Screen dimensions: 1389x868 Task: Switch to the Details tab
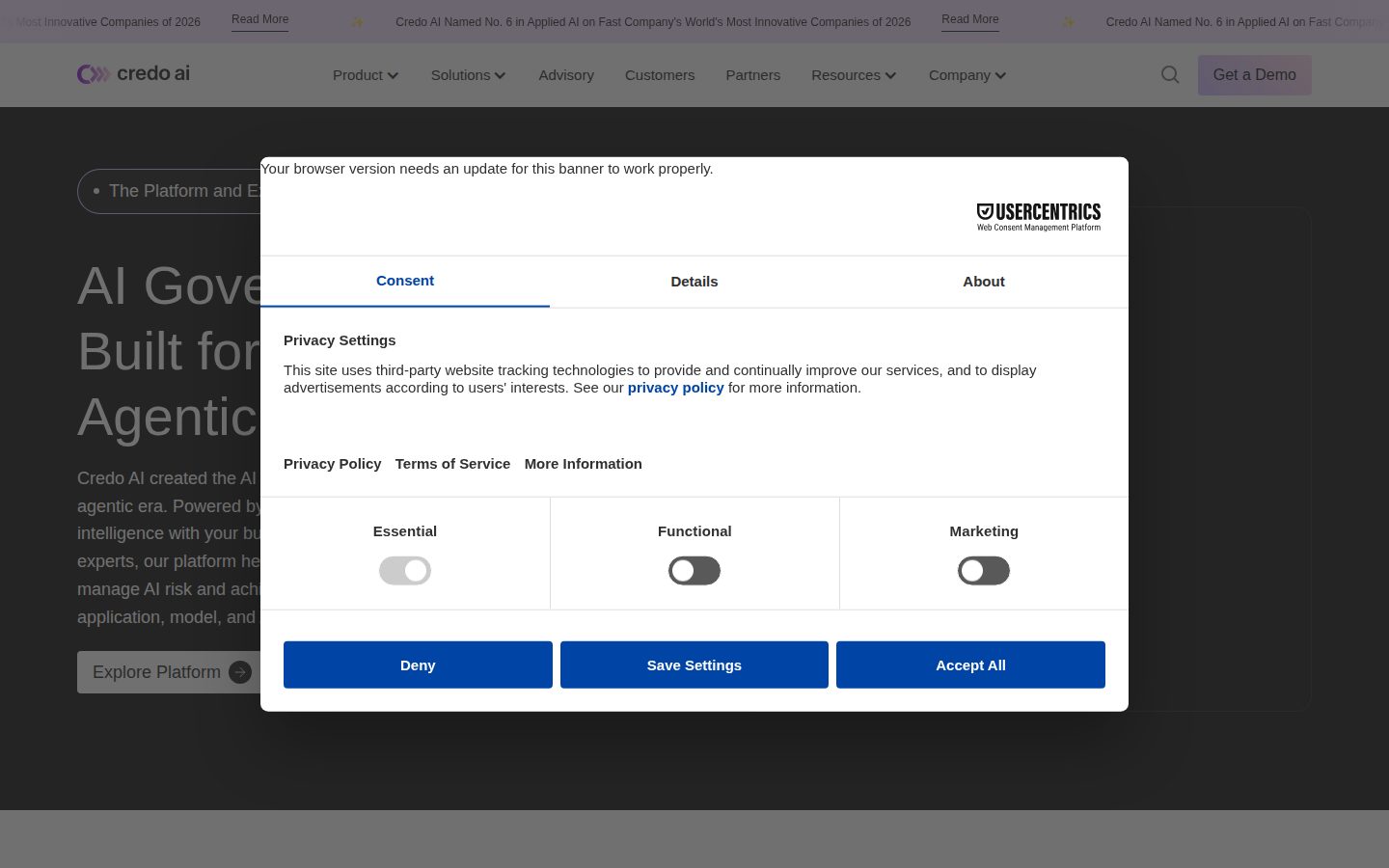(694, 282)
